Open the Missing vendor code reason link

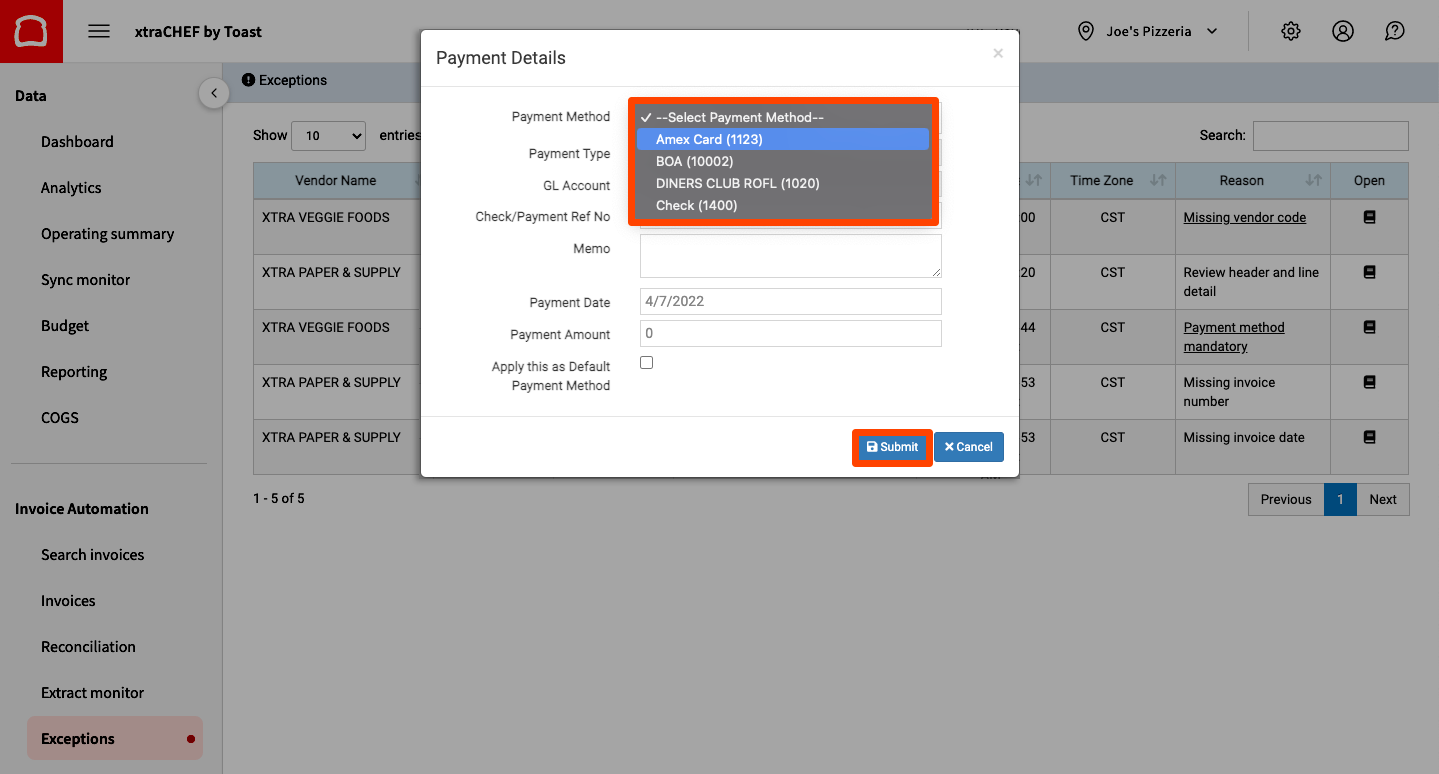(x=1244, y=217)
